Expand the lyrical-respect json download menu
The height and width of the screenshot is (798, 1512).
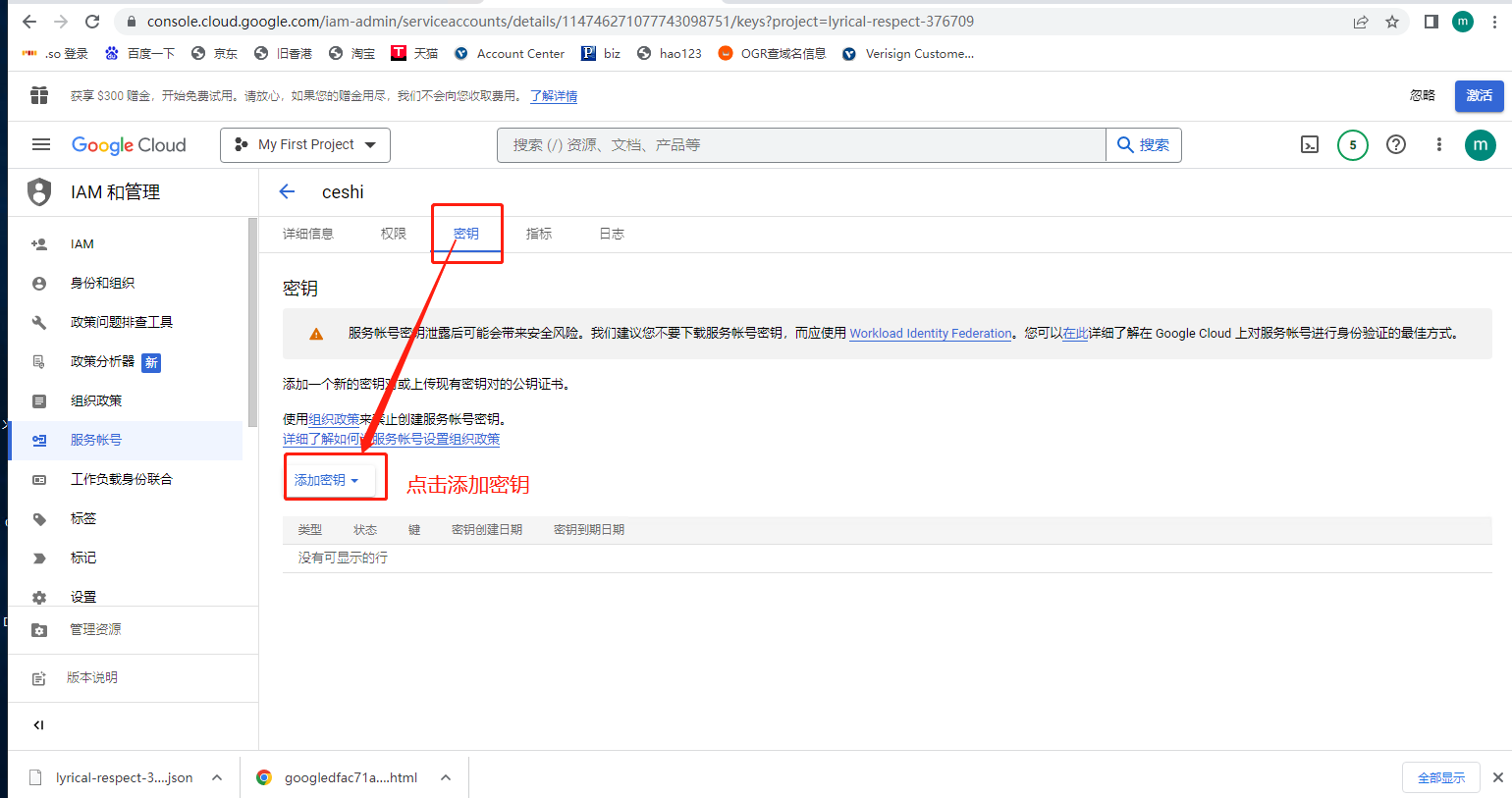[x=217, y=777]
